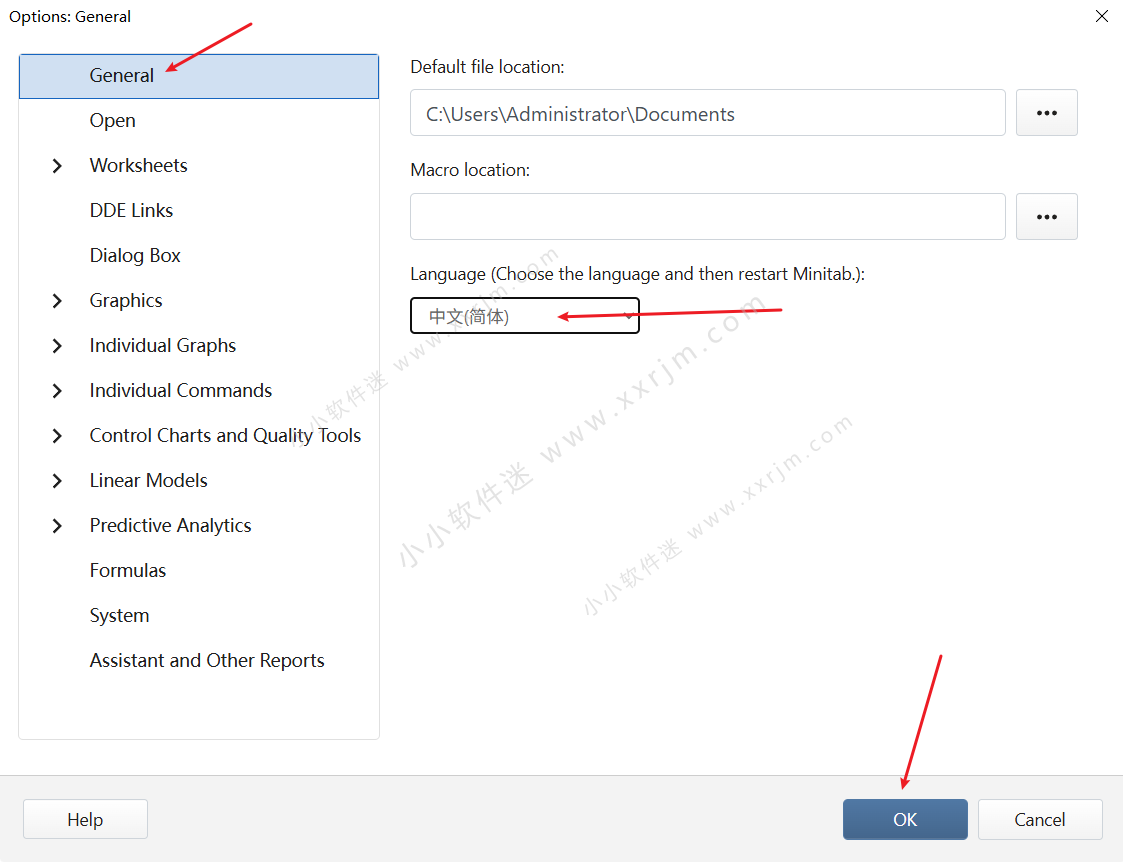This screenshot has height=862, width=1123.
Task: Expand Individual Commands node
Action: pyautogui.click(x=57, y=391)
